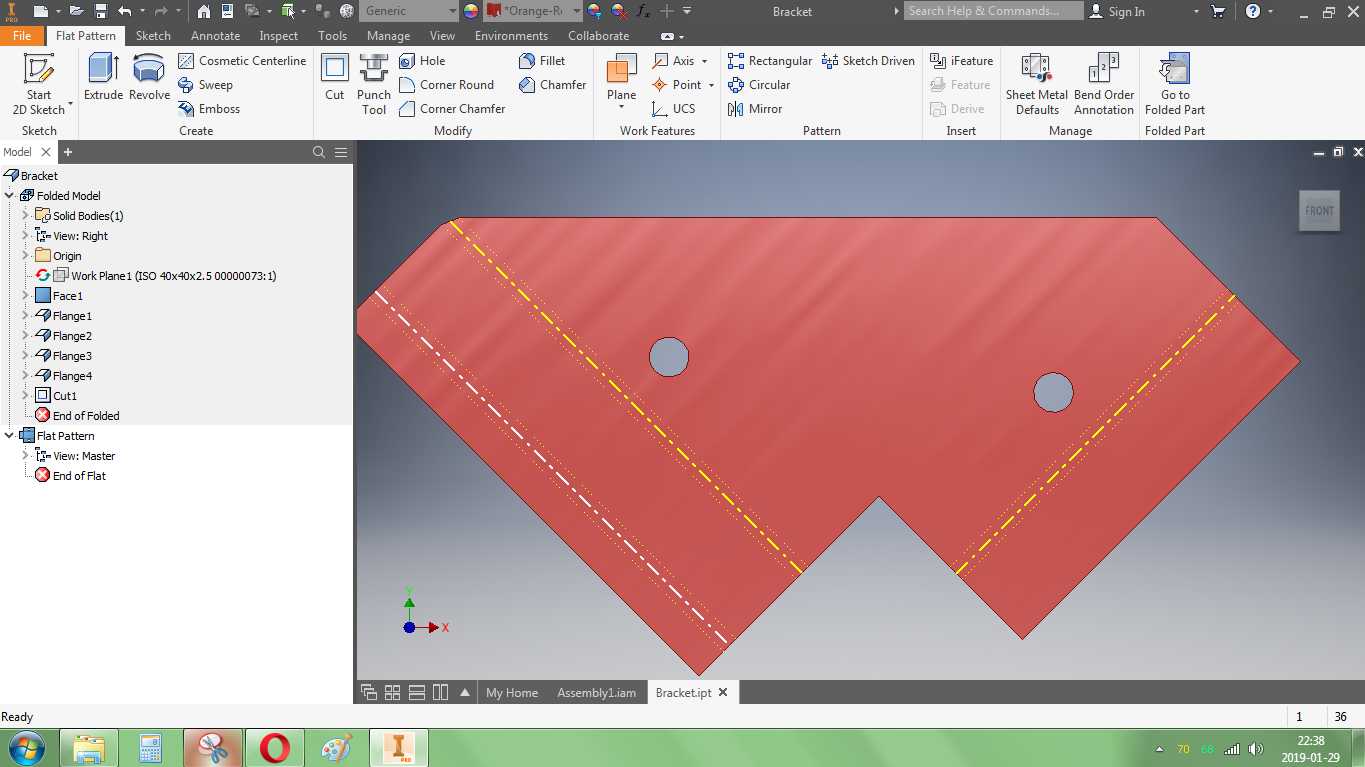Select the Chamfer tool next to Fillet

tap(552, 85)
